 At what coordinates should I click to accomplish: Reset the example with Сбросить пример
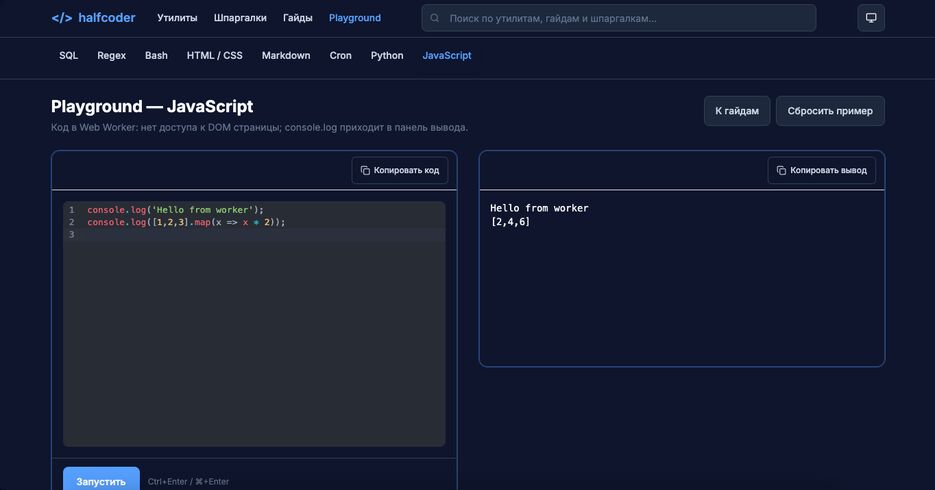coord(830,111)
